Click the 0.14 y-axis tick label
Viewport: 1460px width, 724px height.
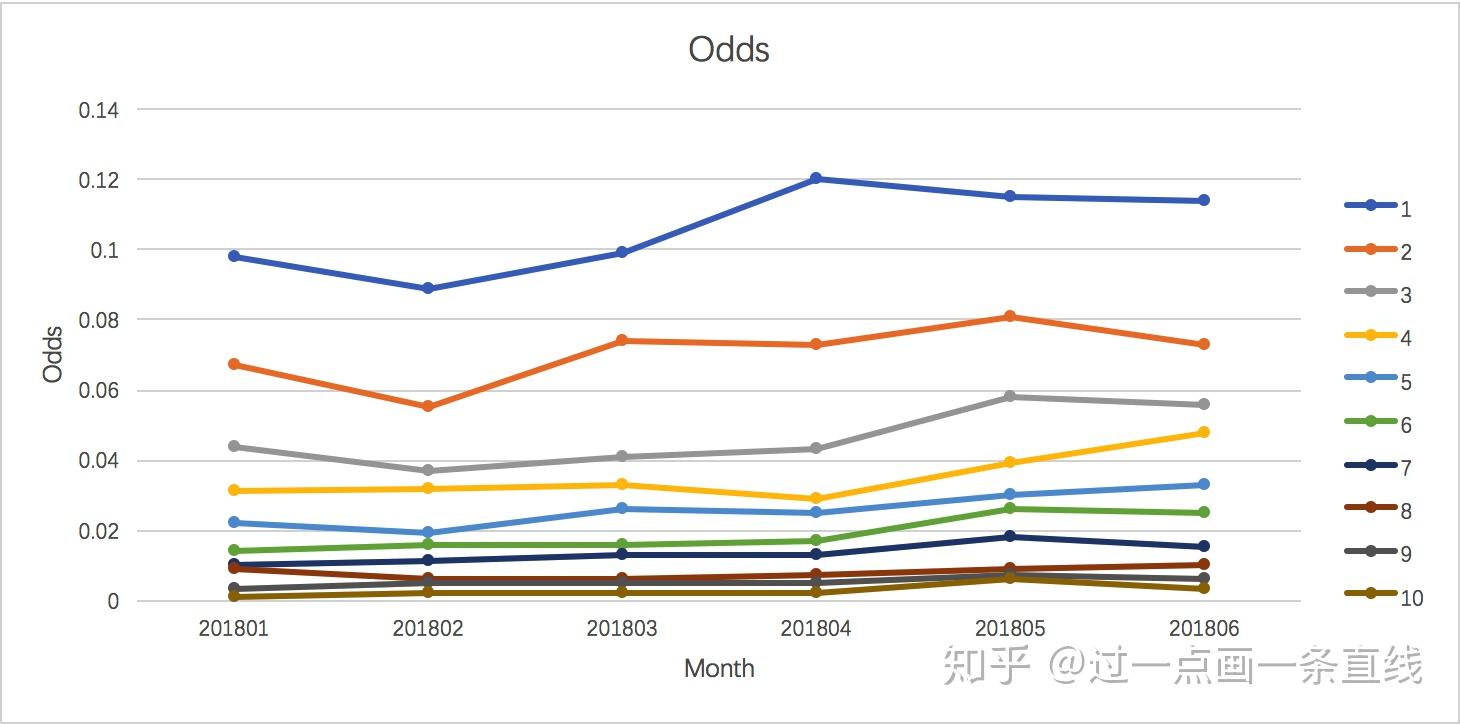(x=99, y=110)
